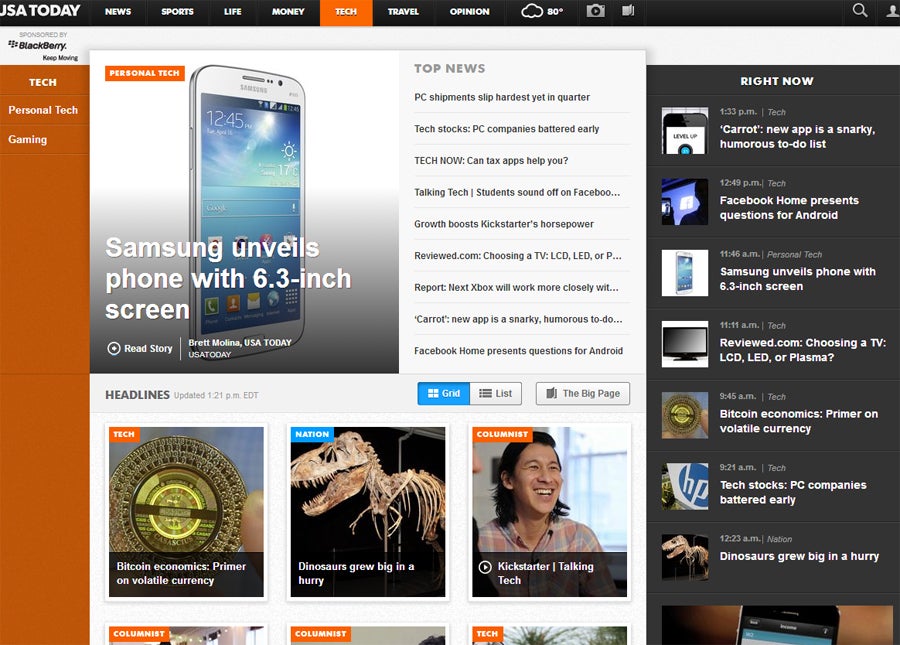Go to the Sports section

[177, 11]
